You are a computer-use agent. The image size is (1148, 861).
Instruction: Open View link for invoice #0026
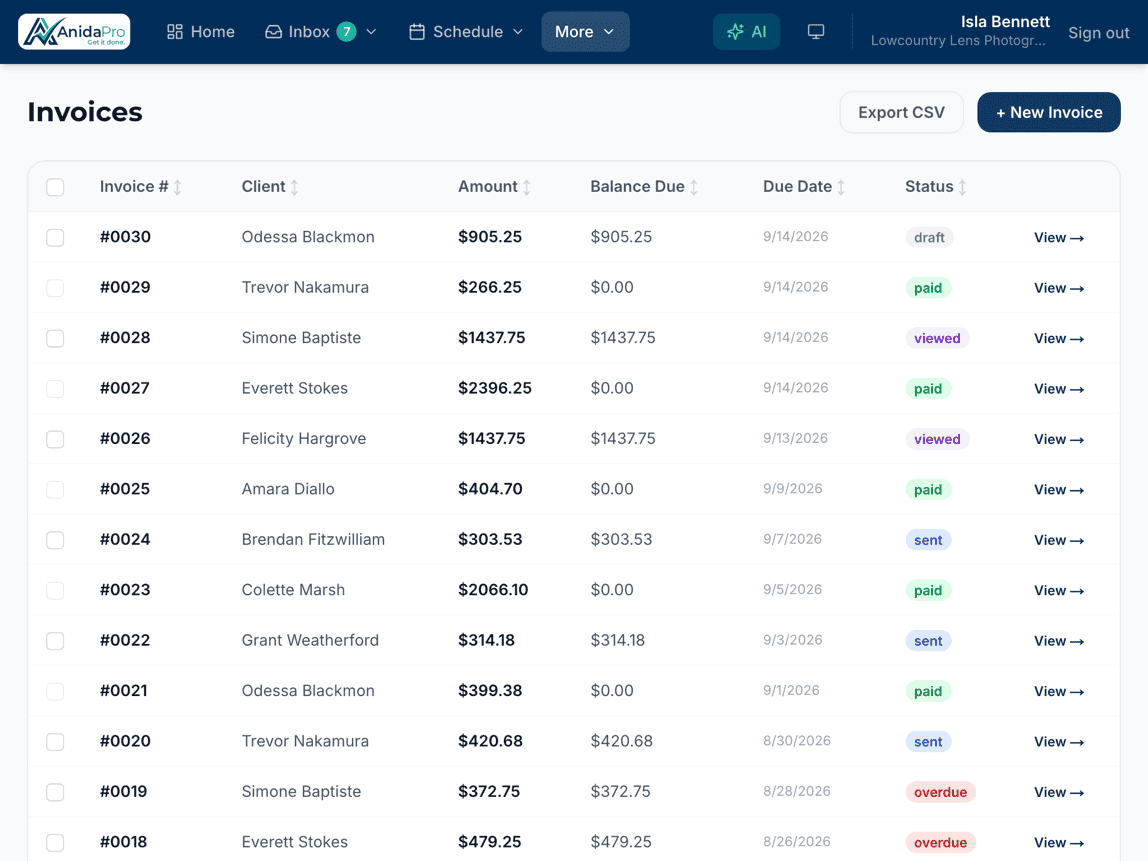point(1059,440)
